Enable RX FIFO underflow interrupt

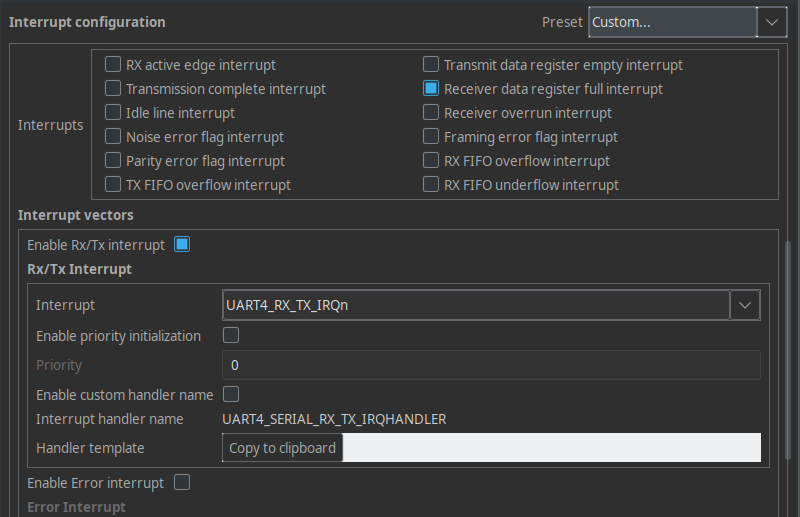pos(431,185)
